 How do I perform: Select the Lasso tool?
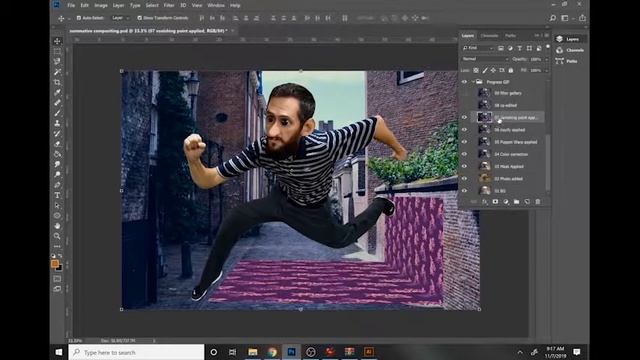click(x=57, y=62)
